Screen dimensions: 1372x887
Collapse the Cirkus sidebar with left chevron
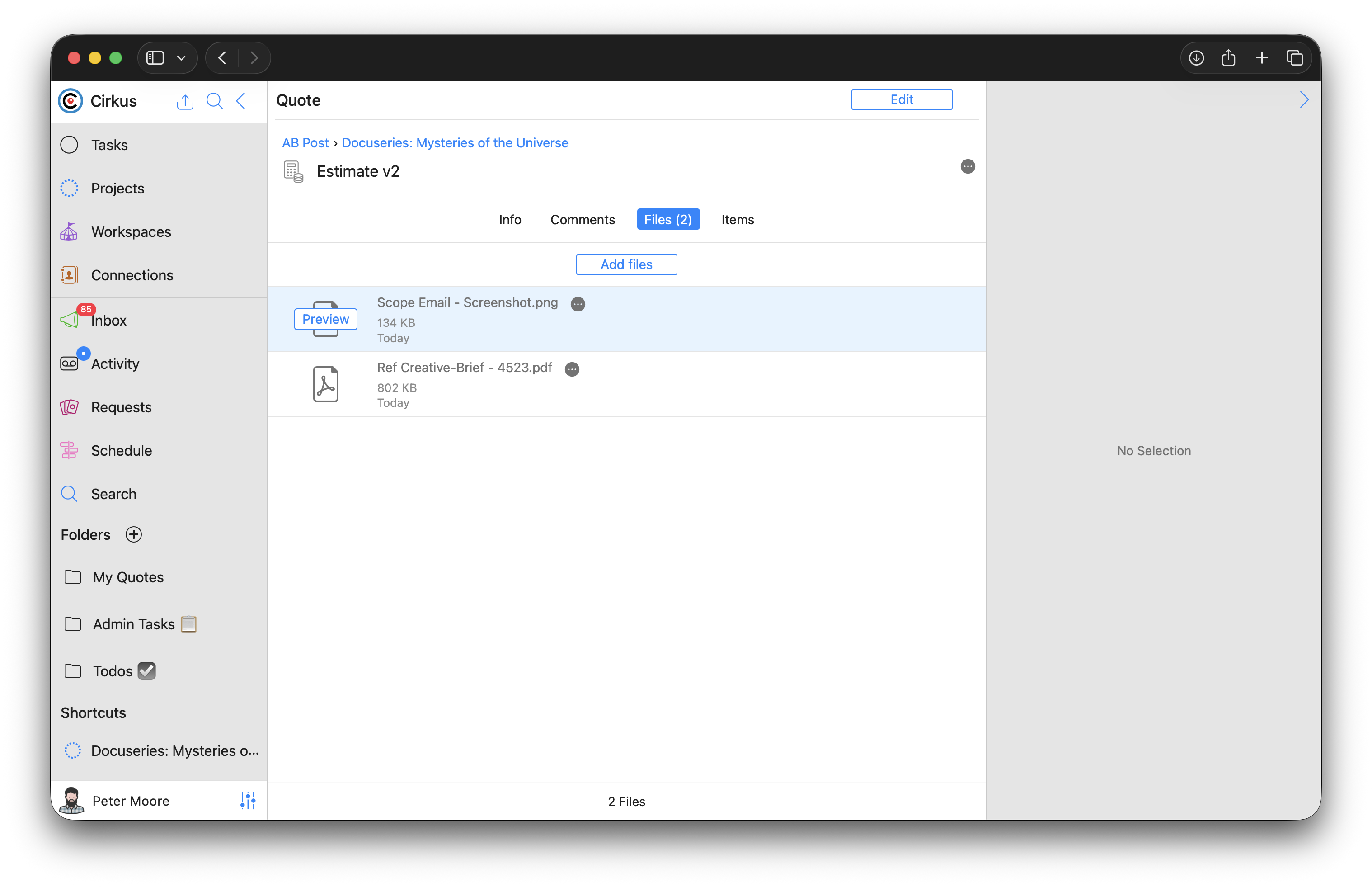[241, 101]
